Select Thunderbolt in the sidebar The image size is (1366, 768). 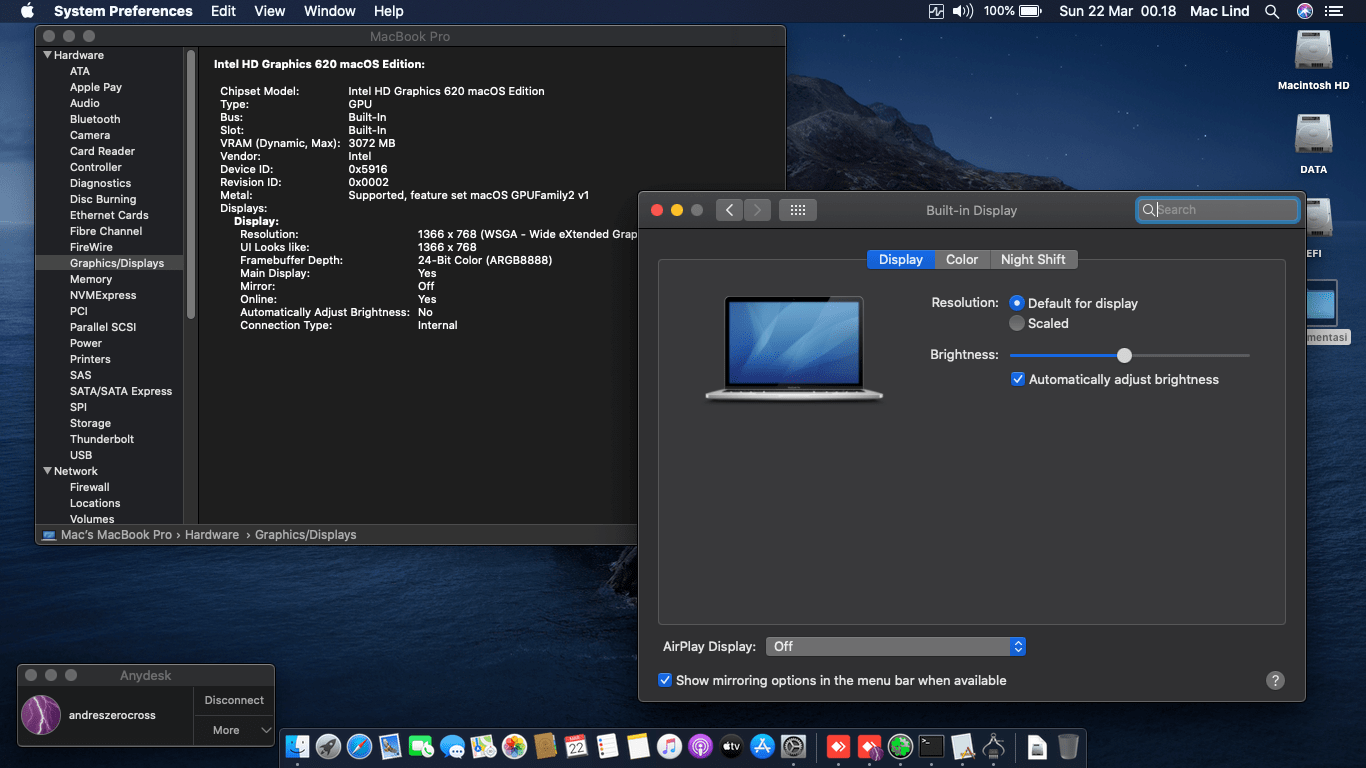102,439
